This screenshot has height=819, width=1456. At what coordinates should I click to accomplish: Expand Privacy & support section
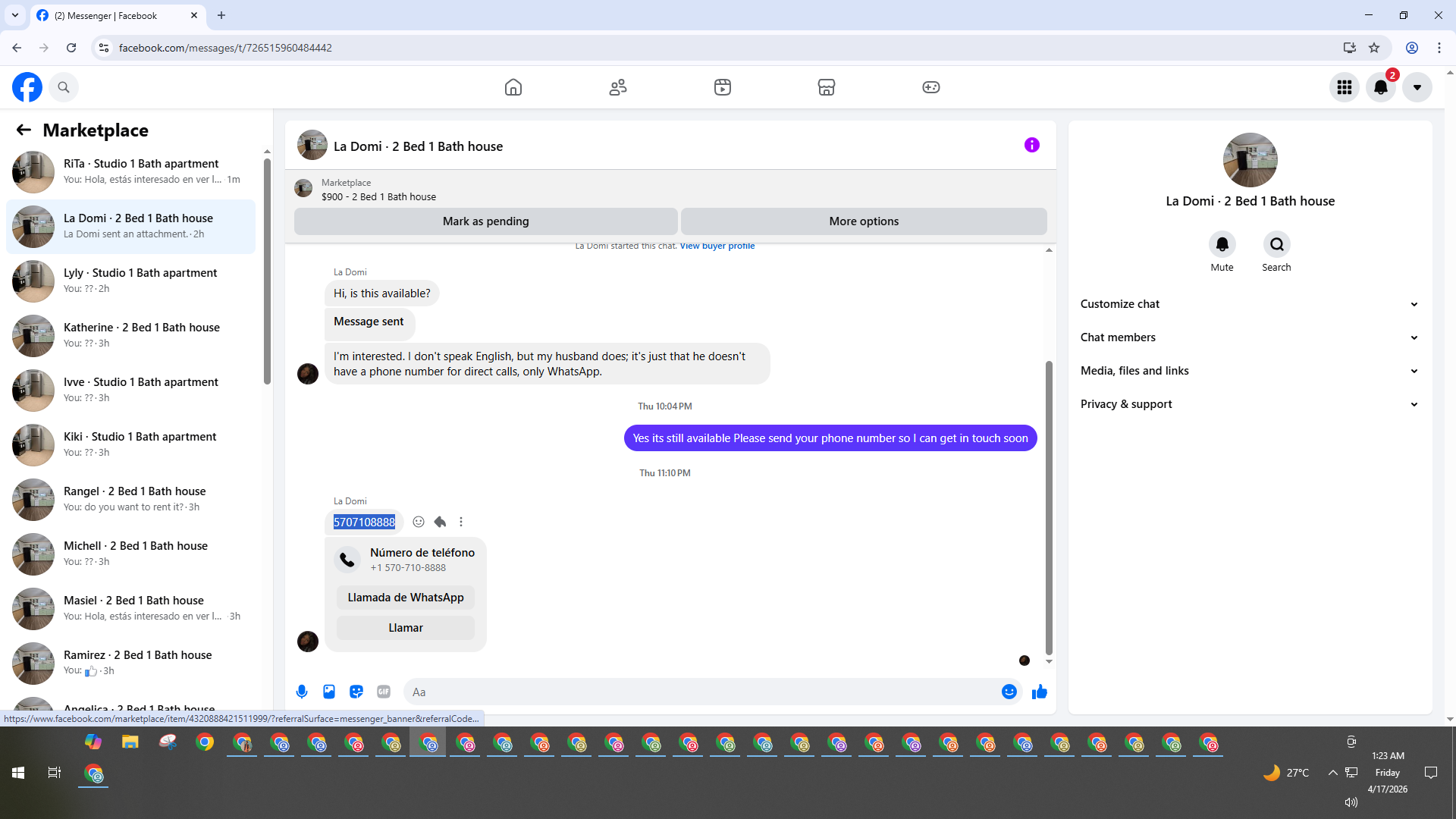click(x=1250, y=404)
